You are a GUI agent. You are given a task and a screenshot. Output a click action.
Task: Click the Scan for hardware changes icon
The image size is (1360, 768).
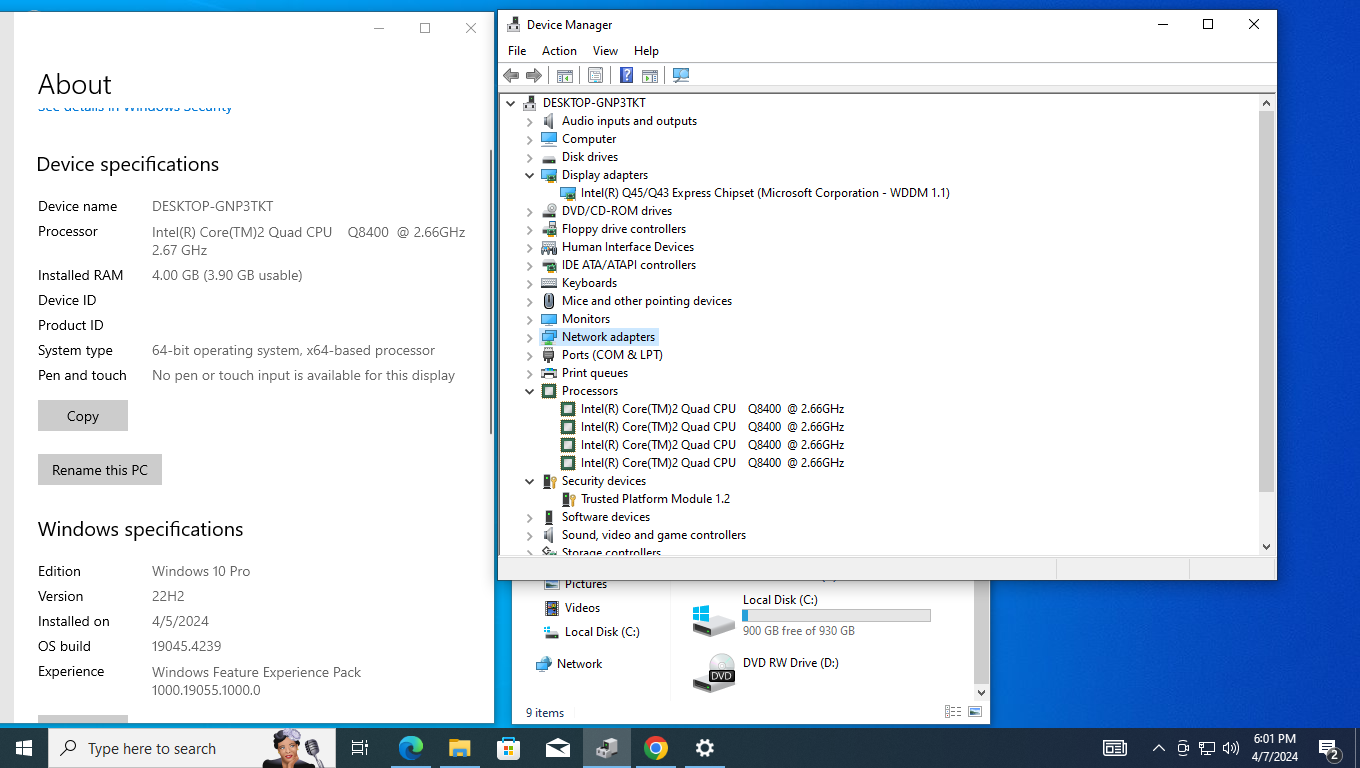pos(681,76)
